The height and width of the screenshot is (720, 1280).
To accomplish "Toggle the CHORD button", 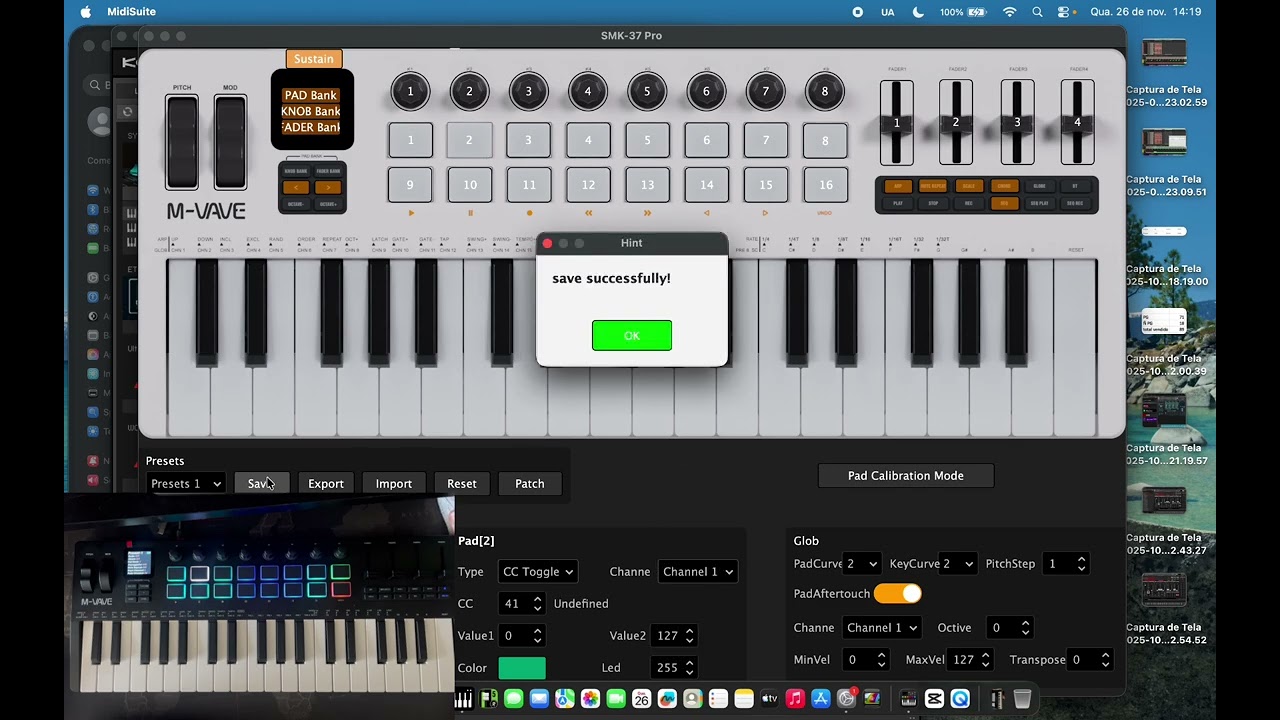I will click(1005, 186).
